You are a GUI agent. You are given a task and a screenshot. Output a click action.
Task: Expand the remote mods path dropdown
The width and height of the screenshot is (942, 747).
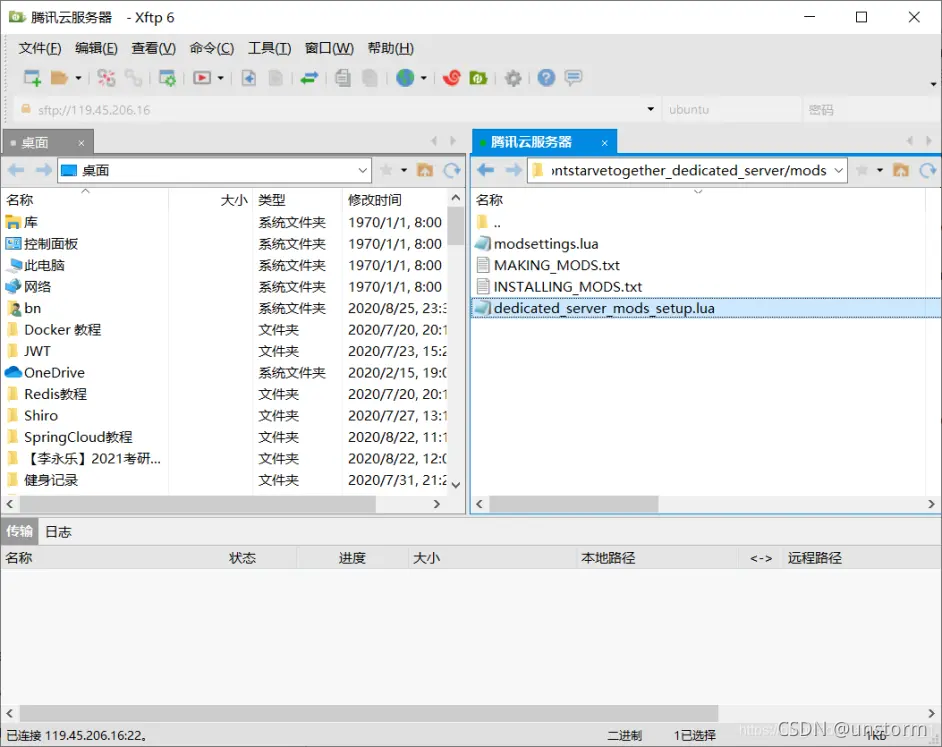click(838, 170)
